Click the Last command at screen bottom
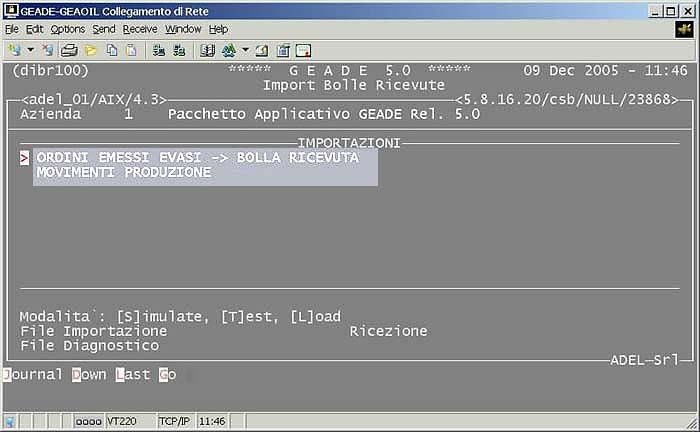The height and width of the screenshot is (432, 700). tap(133, 374)
